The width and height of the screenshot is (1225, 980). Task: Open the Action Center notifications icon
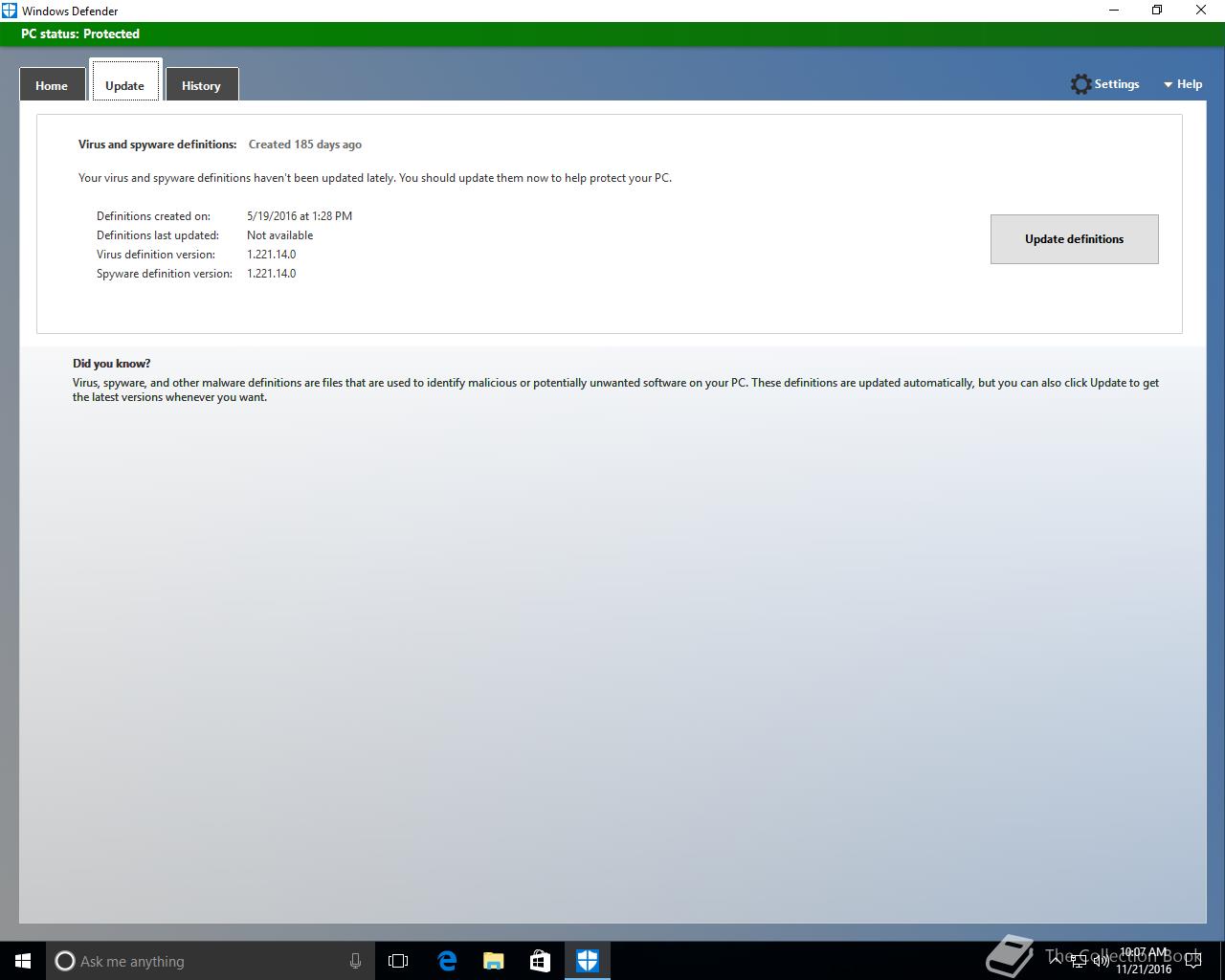pyautogui.click(x=1192, y=961)
